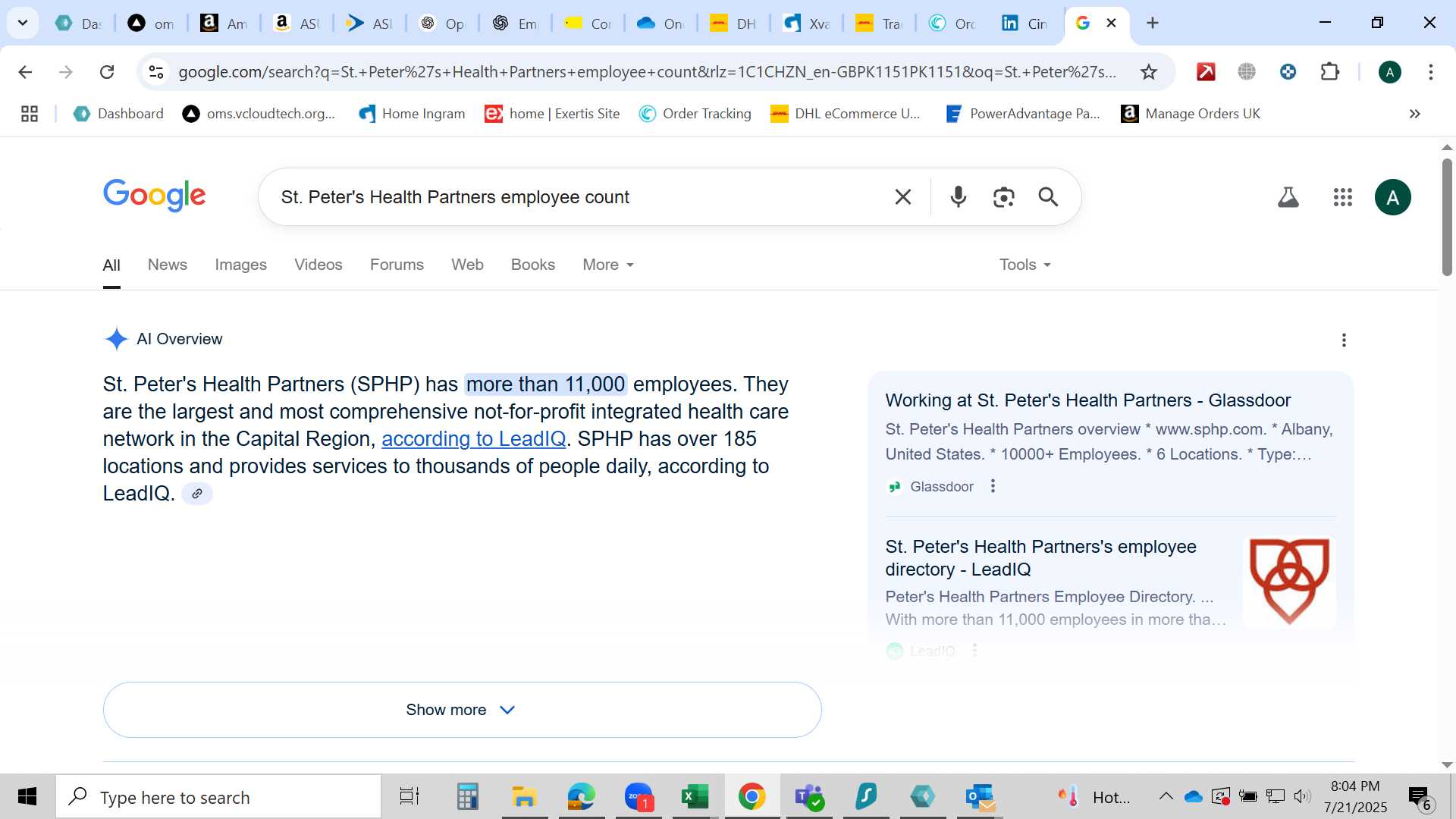1456x819 pixels.
Task: Clear the search box text
Action: (902, 197)
